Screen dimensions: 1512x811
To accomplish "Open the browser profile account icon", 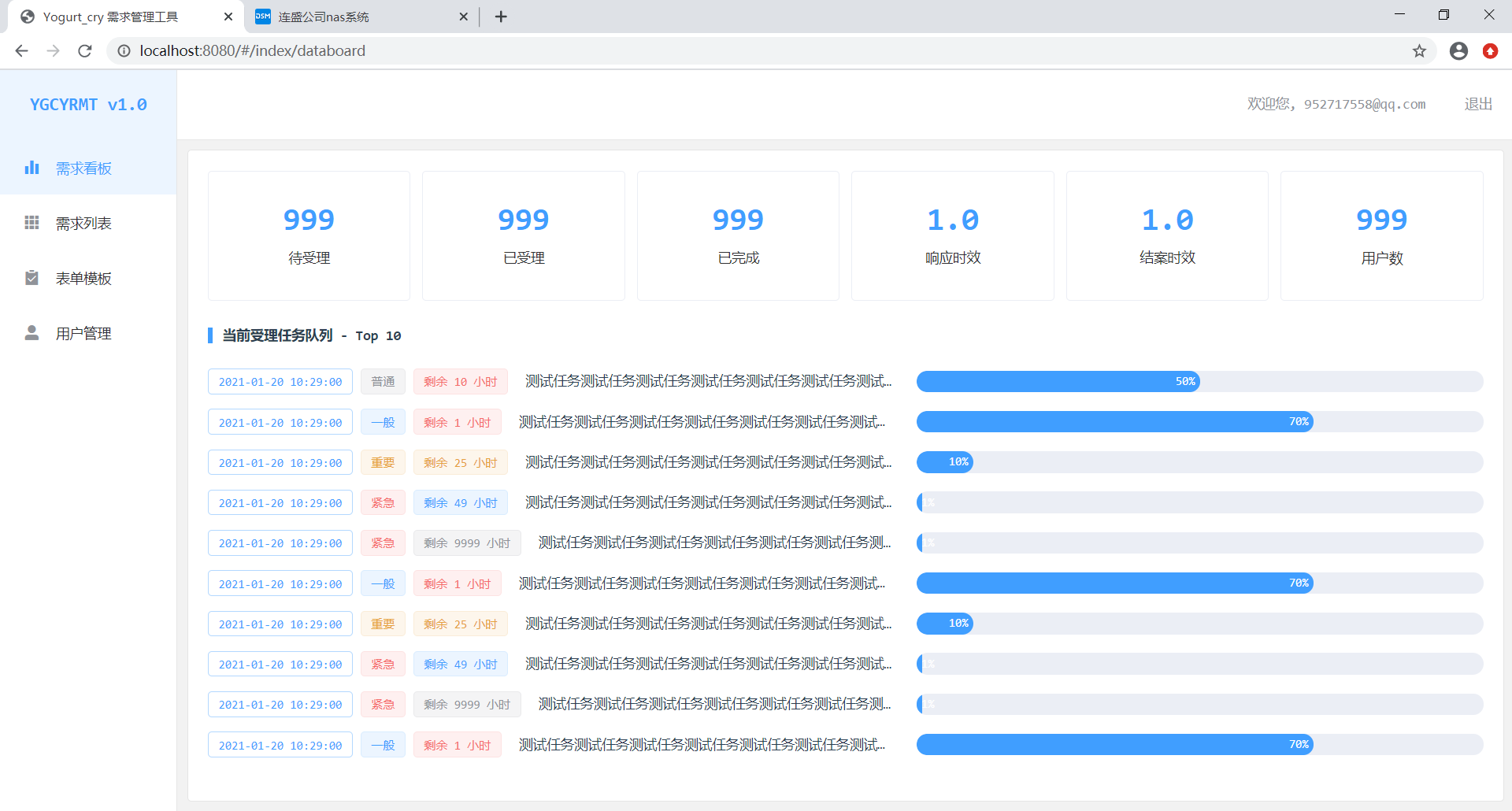I will pos(1458,50).
